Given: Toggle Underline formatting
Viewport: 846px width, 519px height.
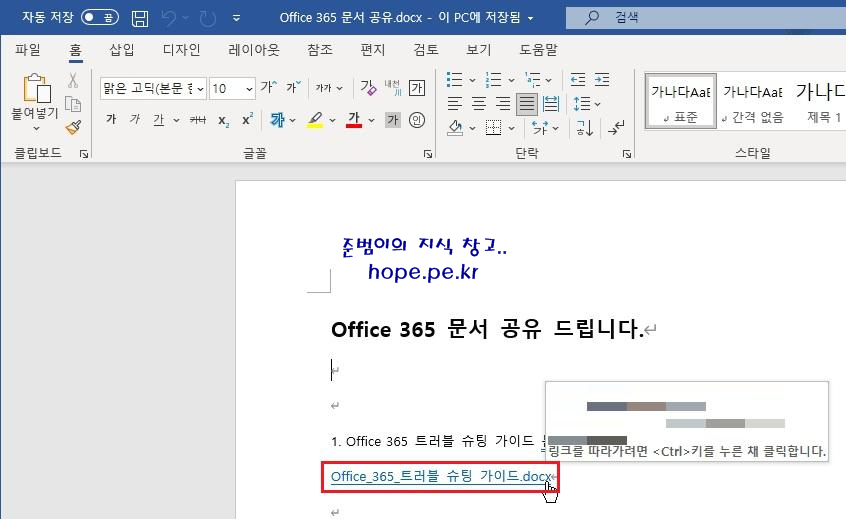Looking at the screenshot, I should pyautogui.click(x=159, y=119).
